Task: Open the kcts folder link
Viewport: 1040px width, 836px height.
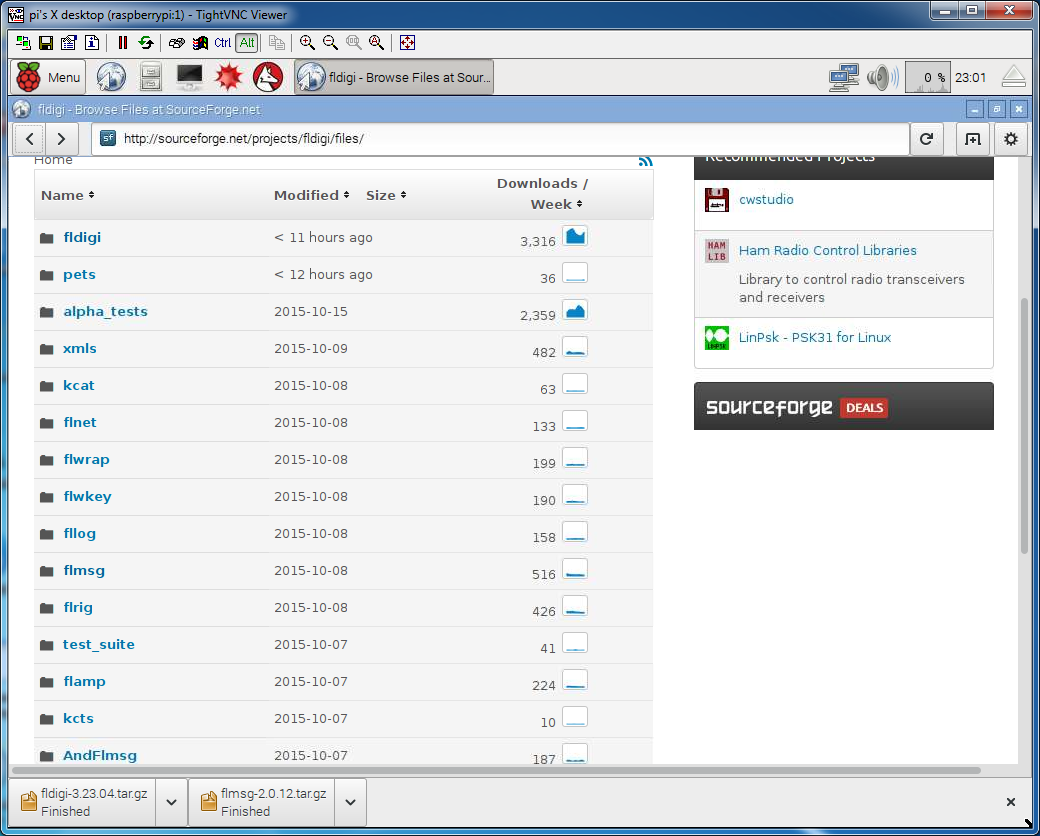Action: tap(78, 719)
